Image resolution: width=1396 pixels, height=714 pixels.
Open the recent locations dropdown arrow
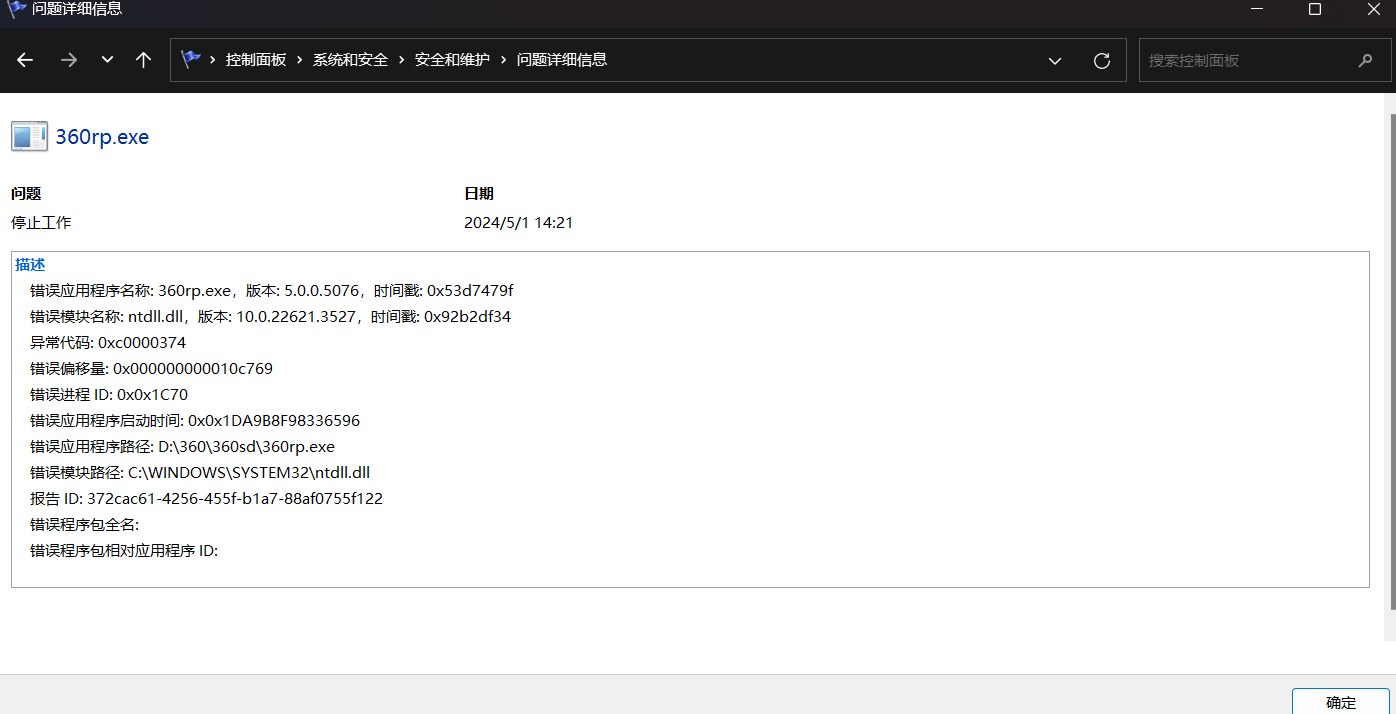[107, 60]
